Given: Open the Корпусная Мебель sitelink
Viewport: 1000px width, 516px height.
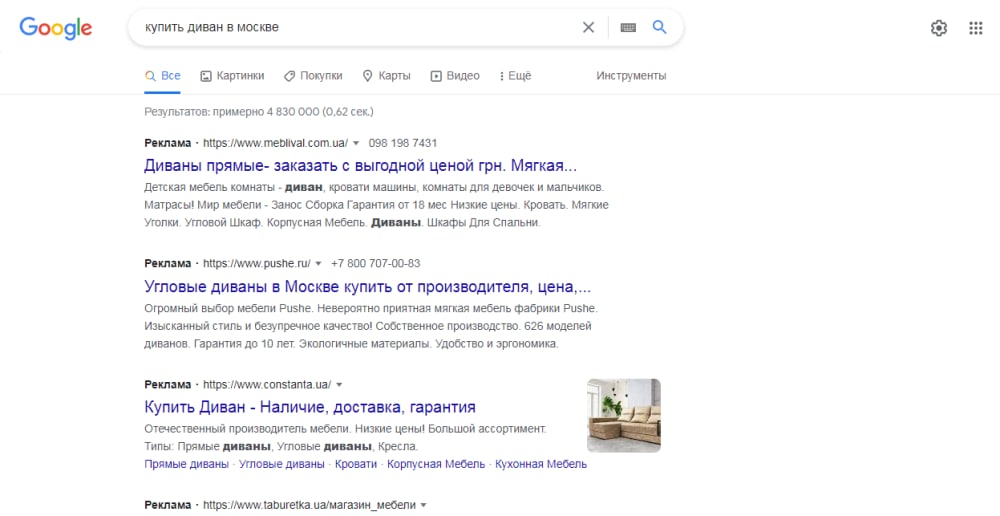Looking at the screenshot, I should pos(436,464).
